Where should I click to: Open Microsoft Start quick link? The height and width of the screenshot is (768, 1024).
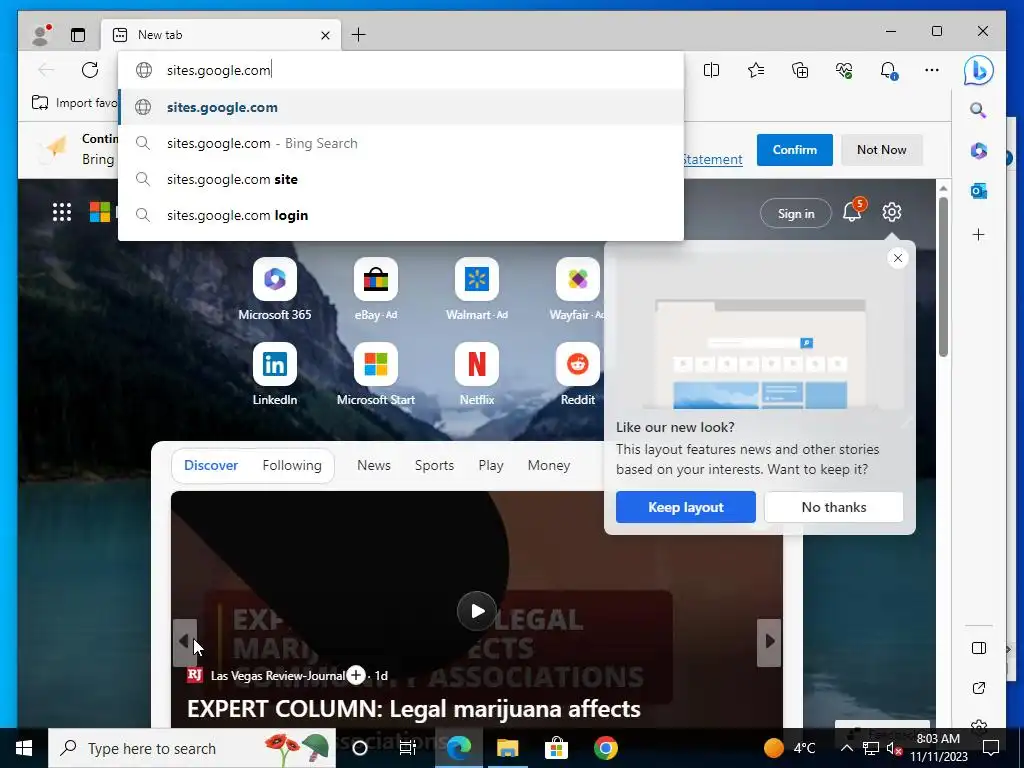(x=376, y=374)
